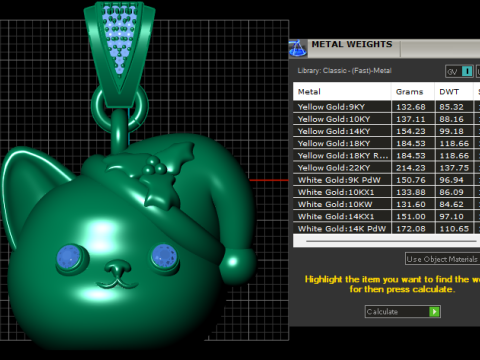This screenshot has height=360, width=480.
Task: Click the horizontal scrollbar under the metal table
Action: click(x=391, y=241)
